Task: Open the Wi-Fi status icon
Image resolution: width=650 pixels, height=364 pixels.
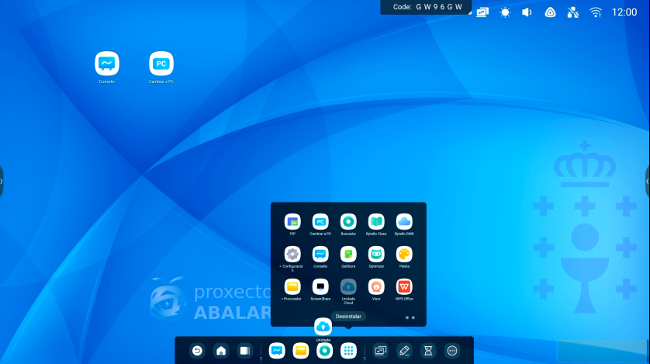Action: 596,12
